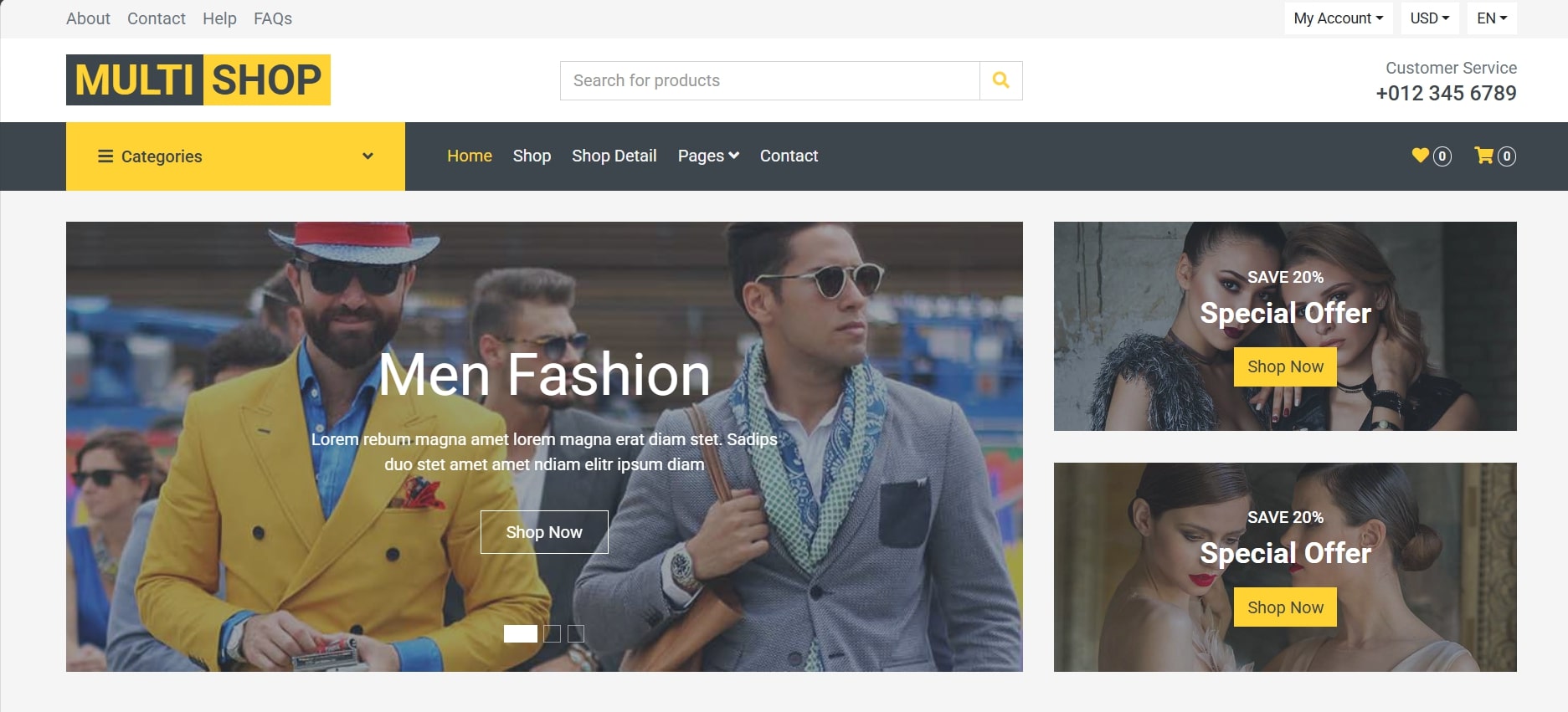Open the Shop Detail nav item
This screenshot has height=712, width=1568.
coord(614,156)
